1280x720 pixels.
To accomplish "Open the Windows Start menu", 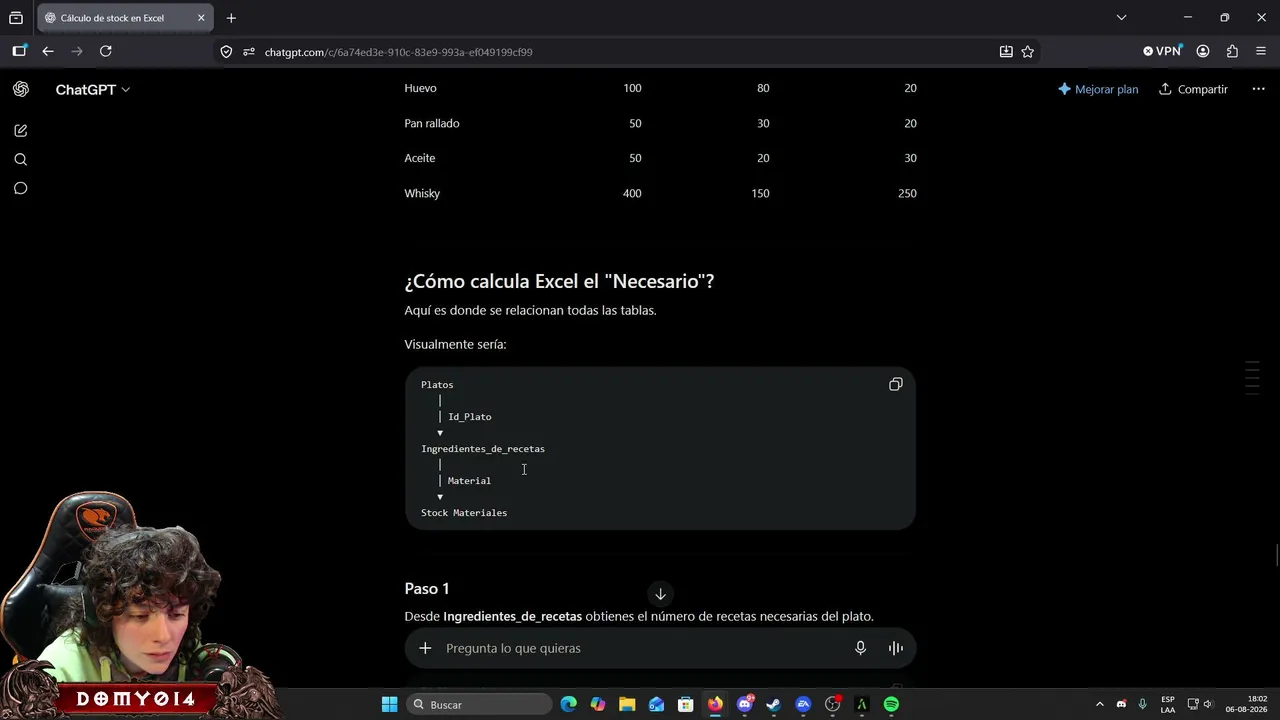I will 390,705.
